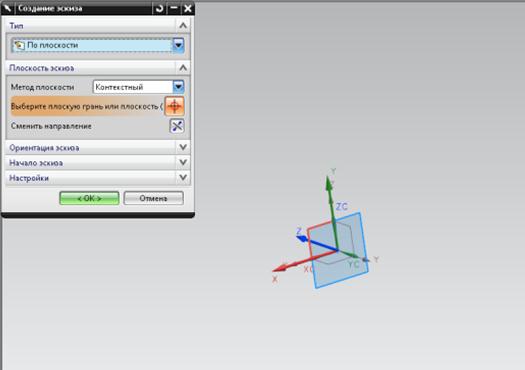Click the Отмена button
The image size is (525, 370).
point(153,198)
